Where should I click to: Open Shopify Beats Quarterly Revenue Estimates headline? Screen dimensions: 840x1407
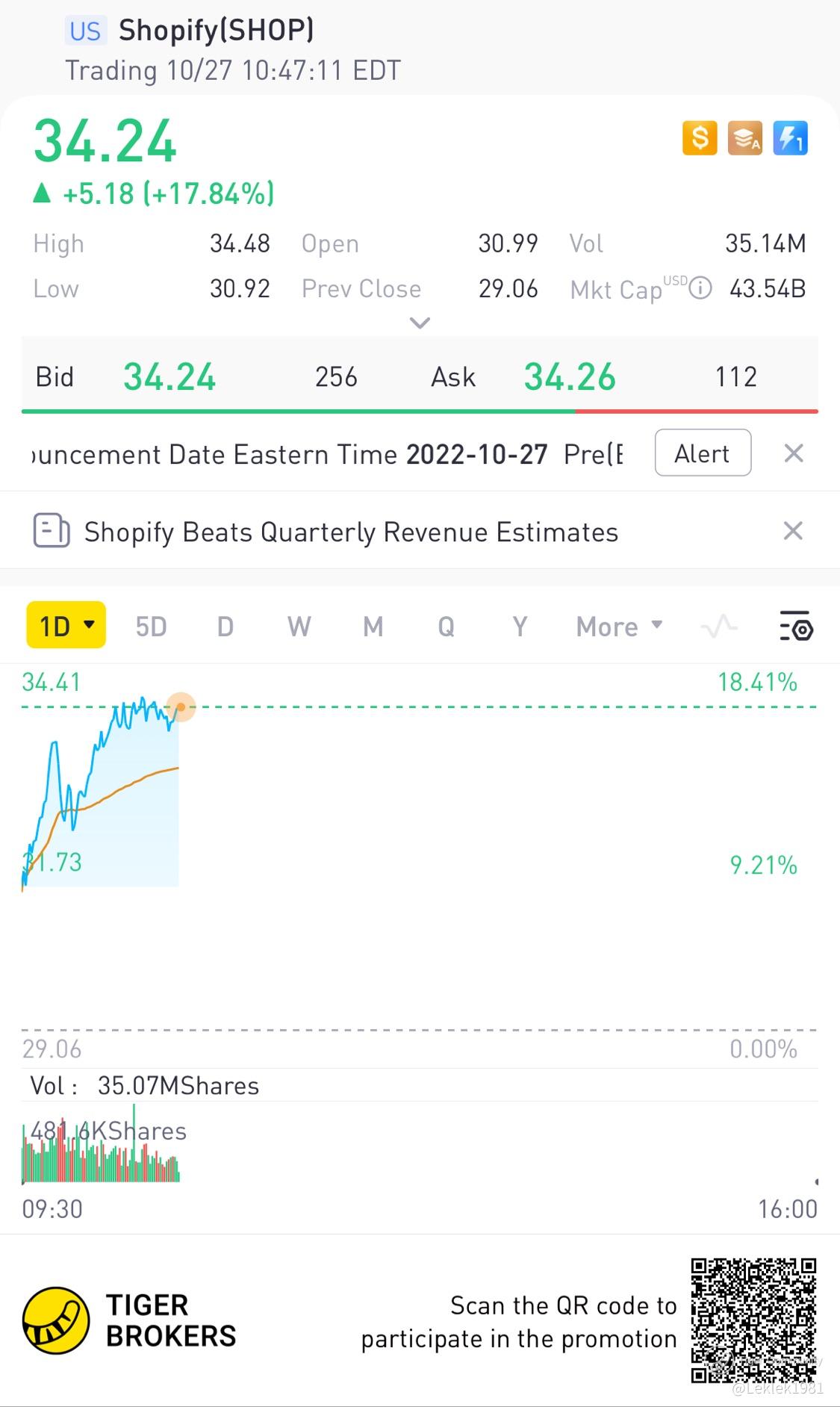tap(351, 532)
